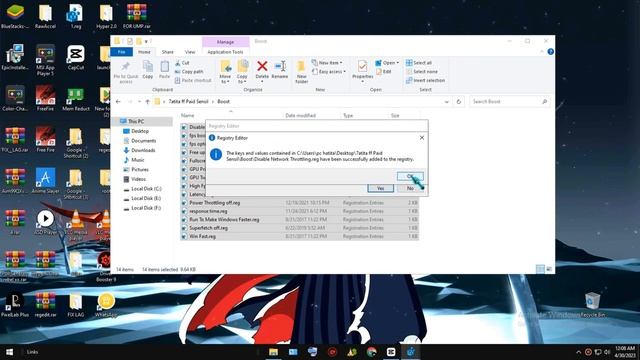Viewport: 640px width, 360px height.
Task: Open the Easy access dropdown
Action: click(329, 71)
